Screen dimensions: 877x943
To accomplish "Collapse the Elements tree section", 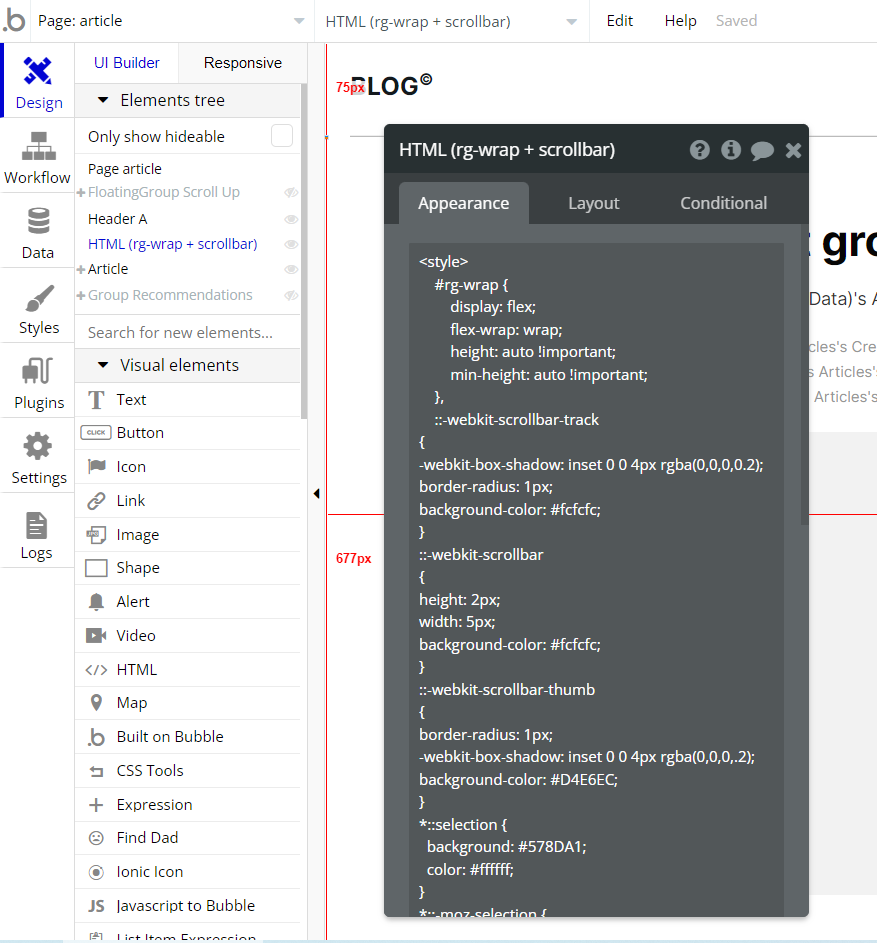I will 103,100.
